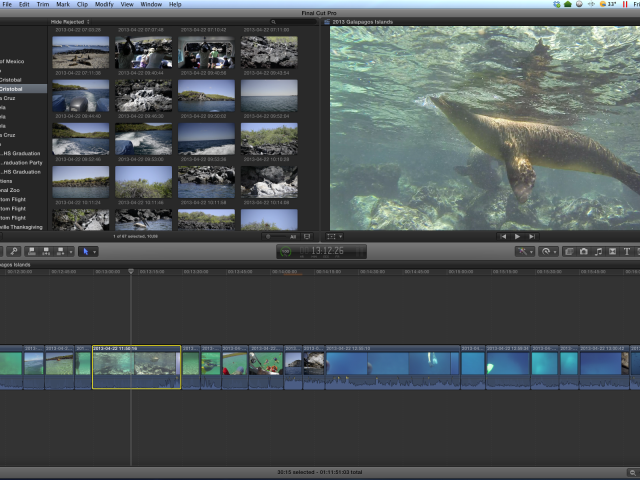The width and height of the screenshot is (640, 480).
Task: Jump to previous edit in viewer
Action: (503, 236)
